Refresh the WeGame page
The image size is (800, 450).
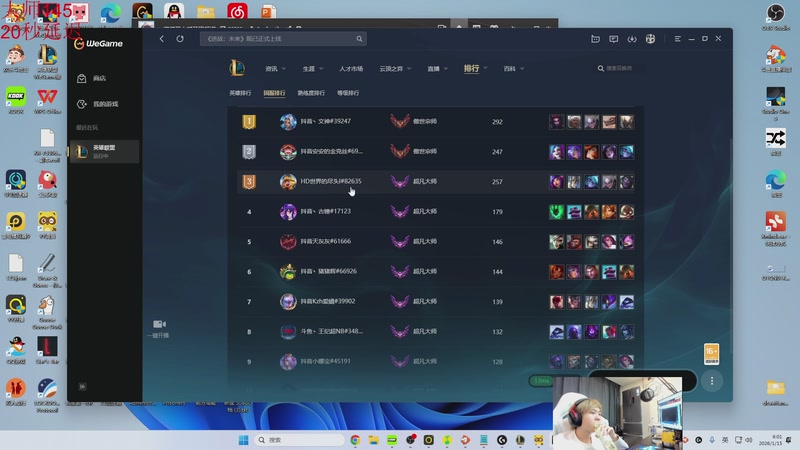pos(180,39)
